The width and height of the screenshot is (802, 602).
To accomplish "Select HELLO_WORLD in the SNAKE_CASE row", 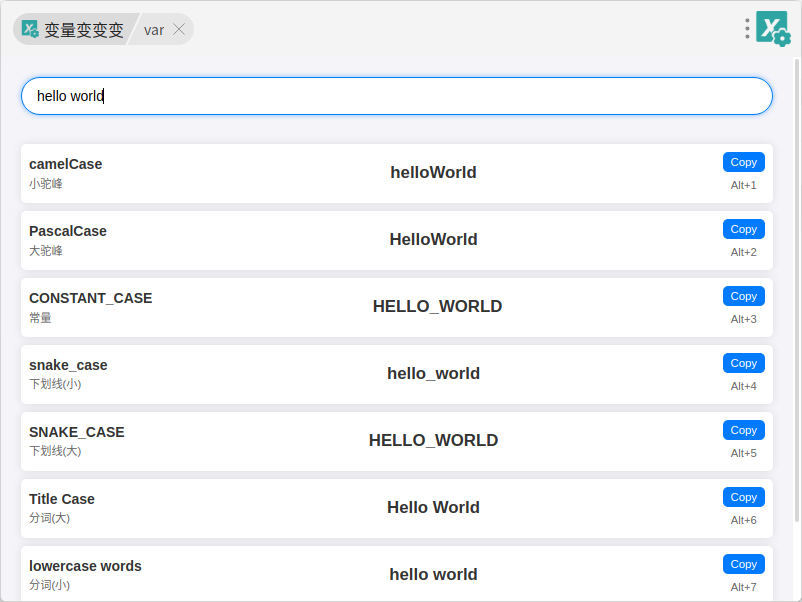I will click(433, 440).
